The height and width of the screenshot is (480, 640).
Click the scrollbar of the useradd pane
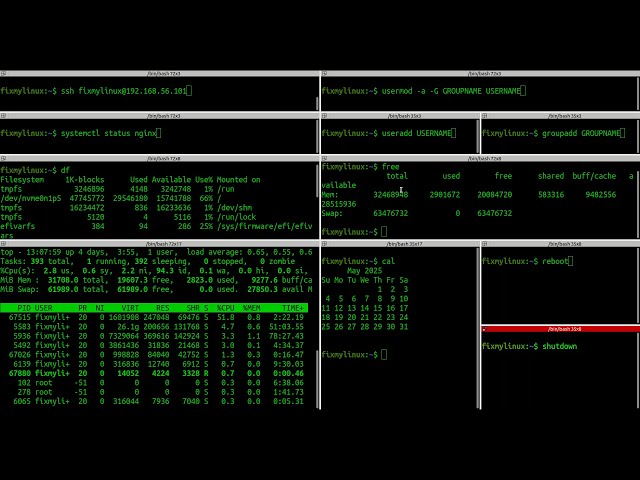[478, 136]
